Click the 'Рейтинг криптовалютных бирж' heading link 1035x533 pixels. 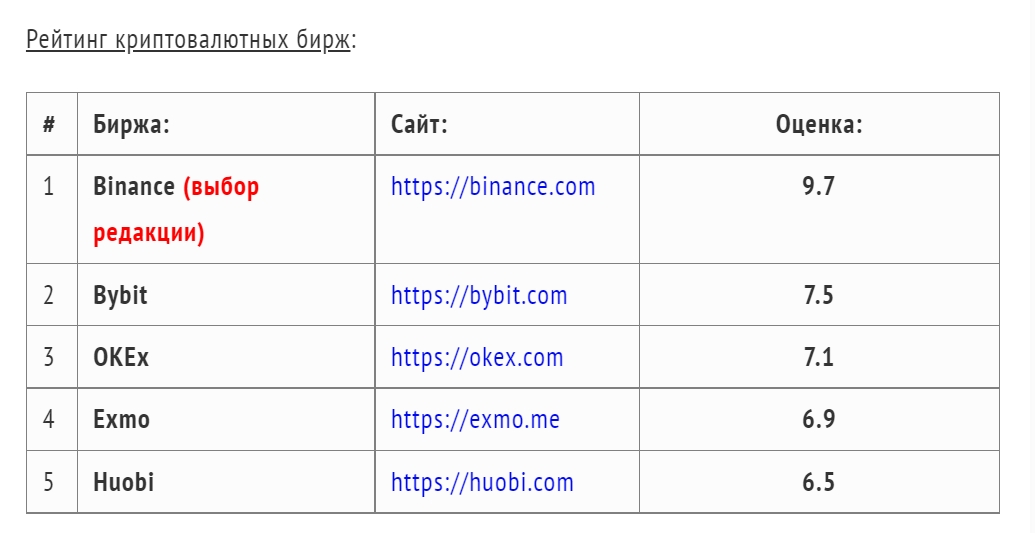pos(188,40)
